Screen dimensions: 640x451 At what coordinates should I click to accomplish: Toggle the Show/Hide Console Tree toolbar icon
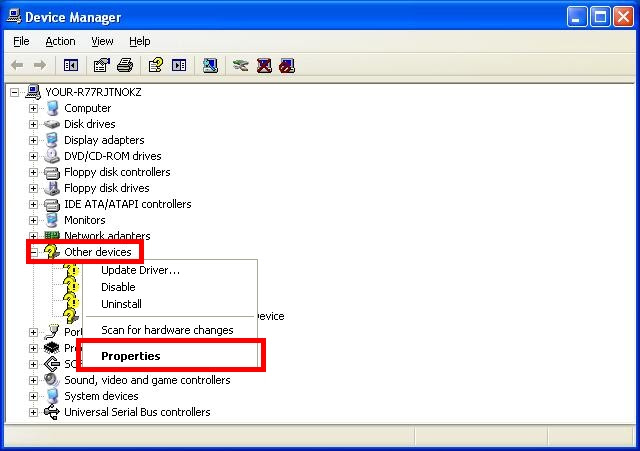coord(71,65)
